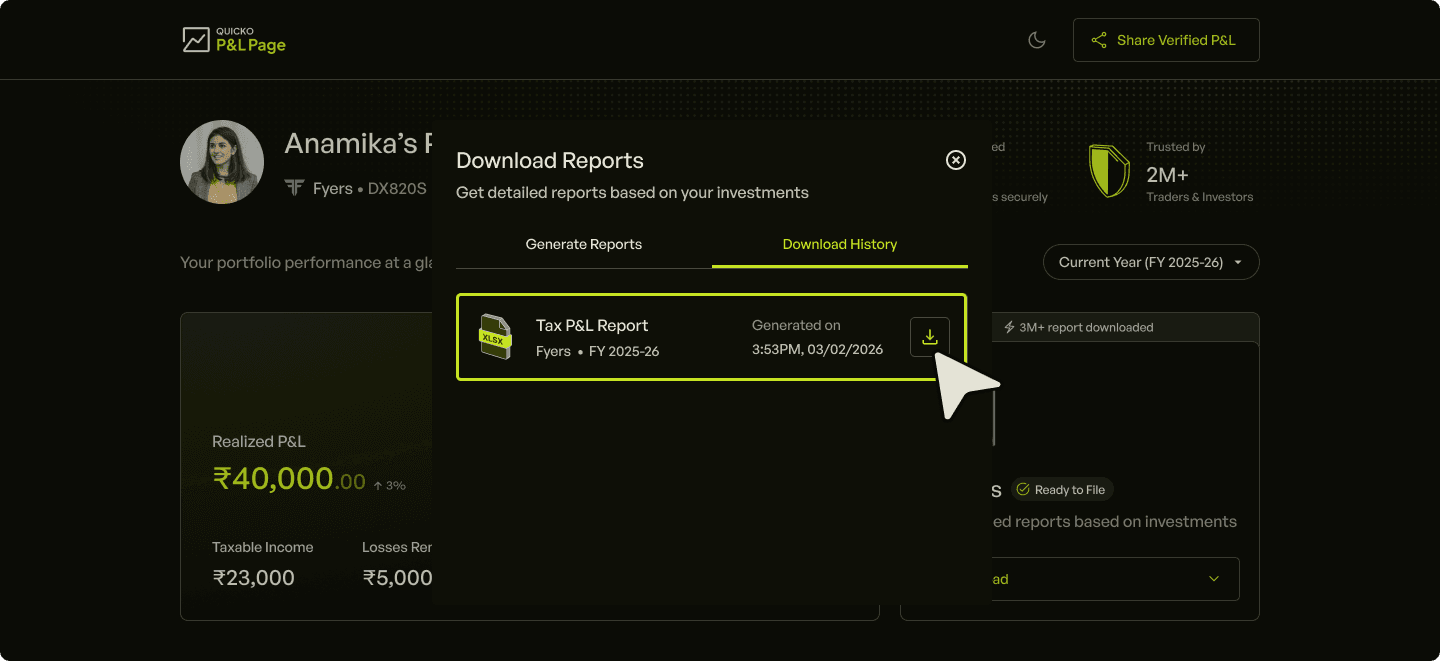Viewport: 1440px width, 661px height.
Task: Click the 2M+ Traders & Investors text
Action: point(1199,185)
